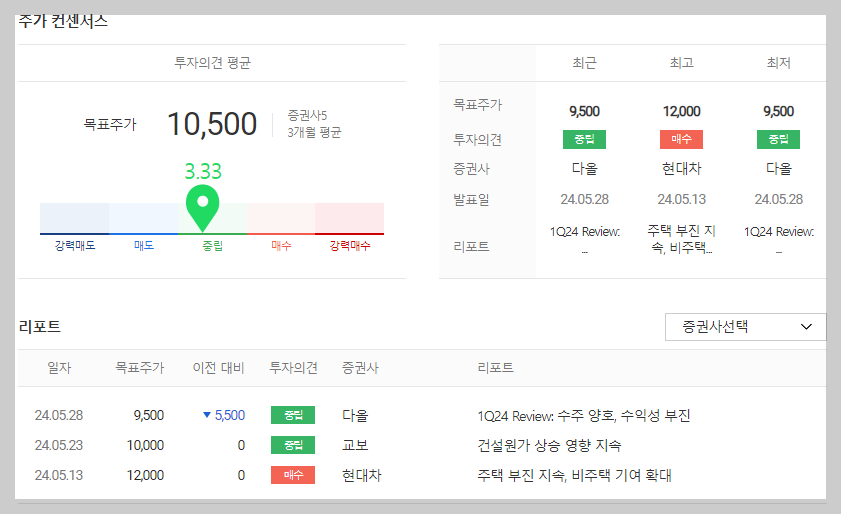This screenshot has width=841, height=514.
Task: Click 현대차 in the 최고 column
Action: click(682, 169)
